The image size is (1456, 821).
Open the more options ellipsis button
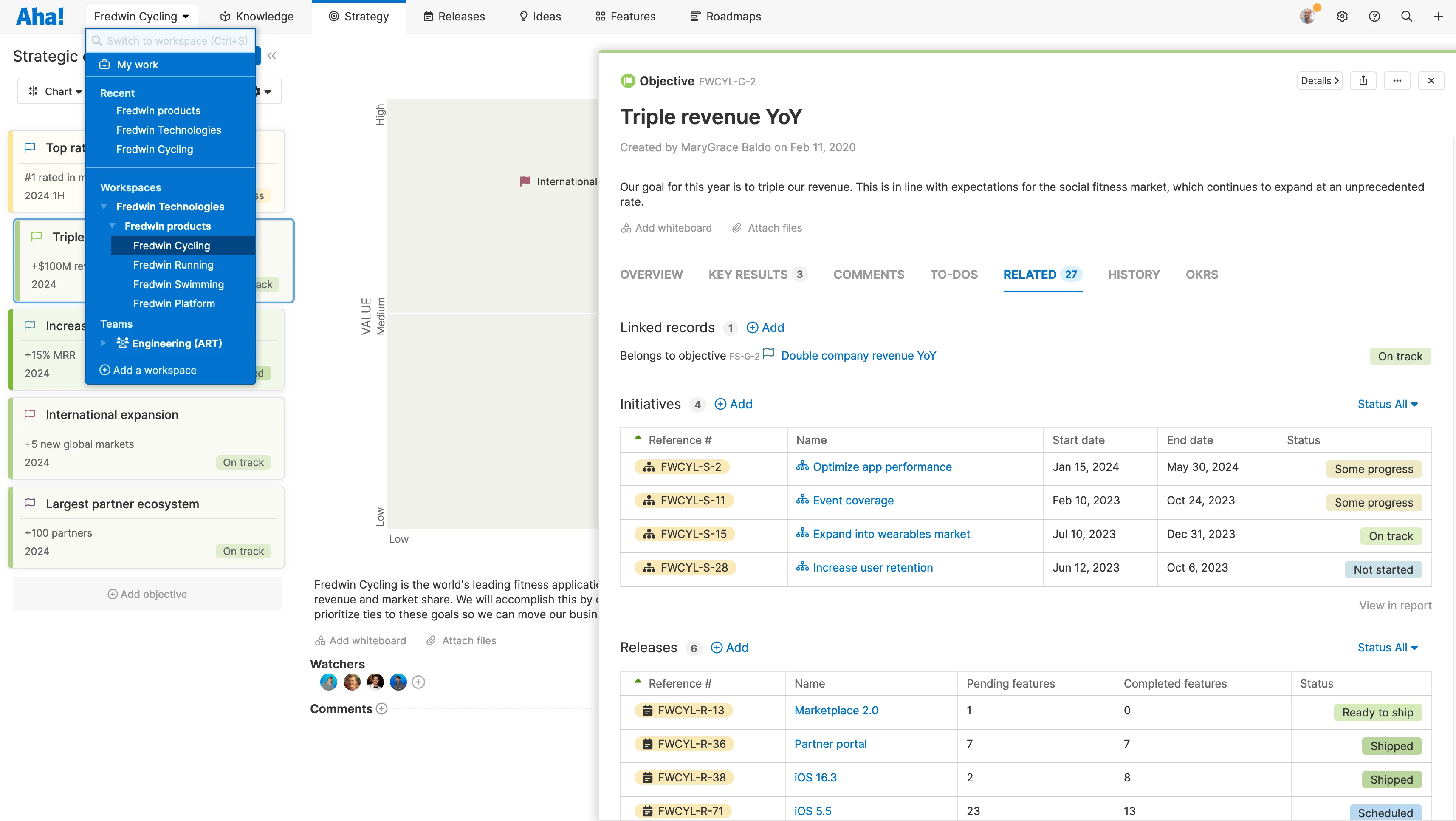point(1397,81)
